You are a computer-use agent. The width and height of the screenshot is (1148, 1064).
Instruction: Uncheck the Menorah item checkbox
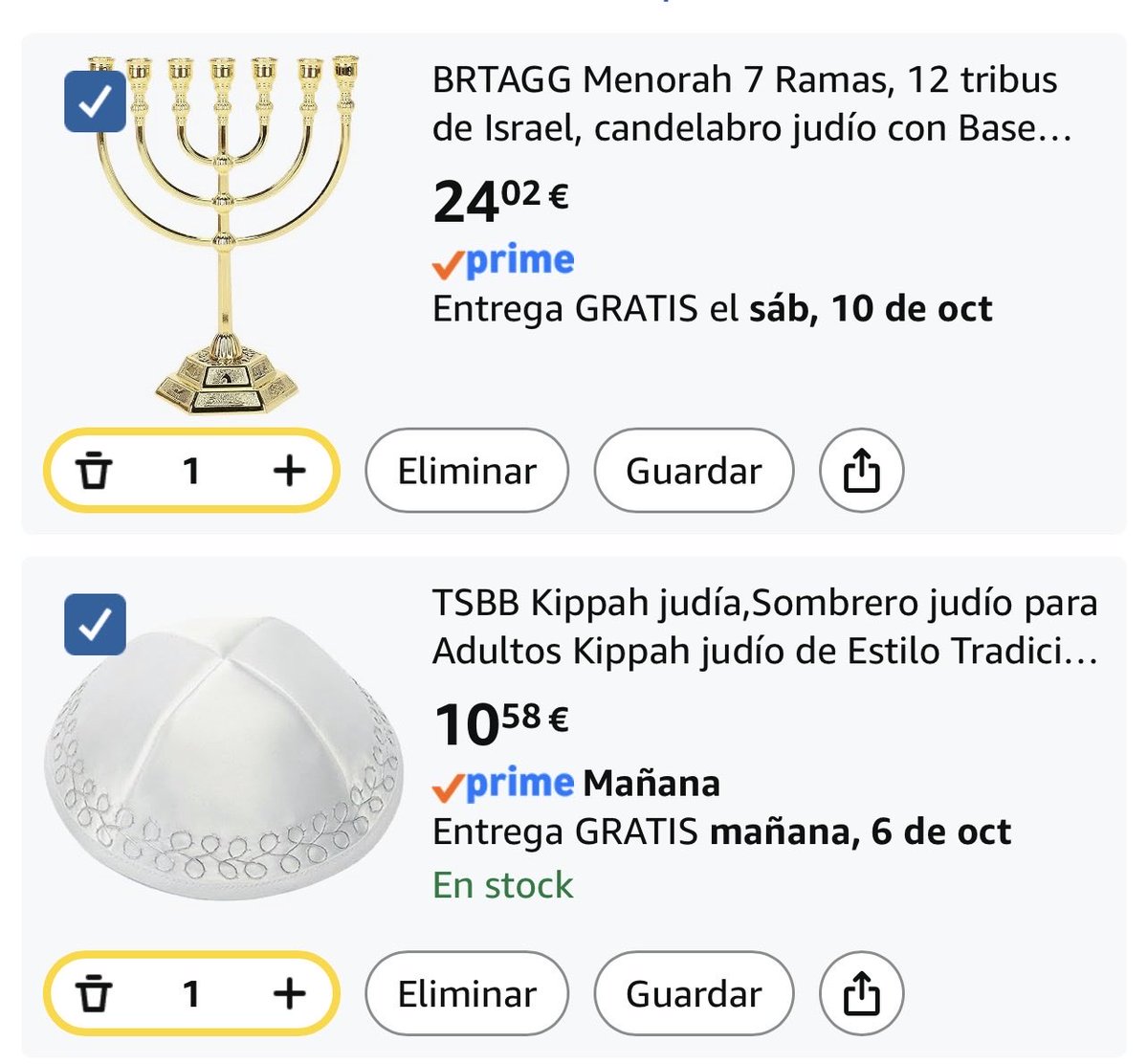(95, 101)
